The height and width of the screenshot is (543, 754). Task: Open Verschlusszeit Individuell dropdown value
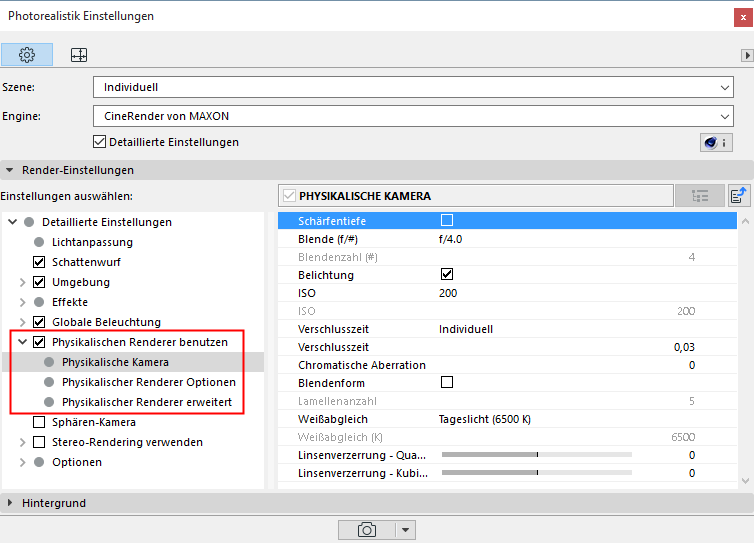click(x=466, y=329)
